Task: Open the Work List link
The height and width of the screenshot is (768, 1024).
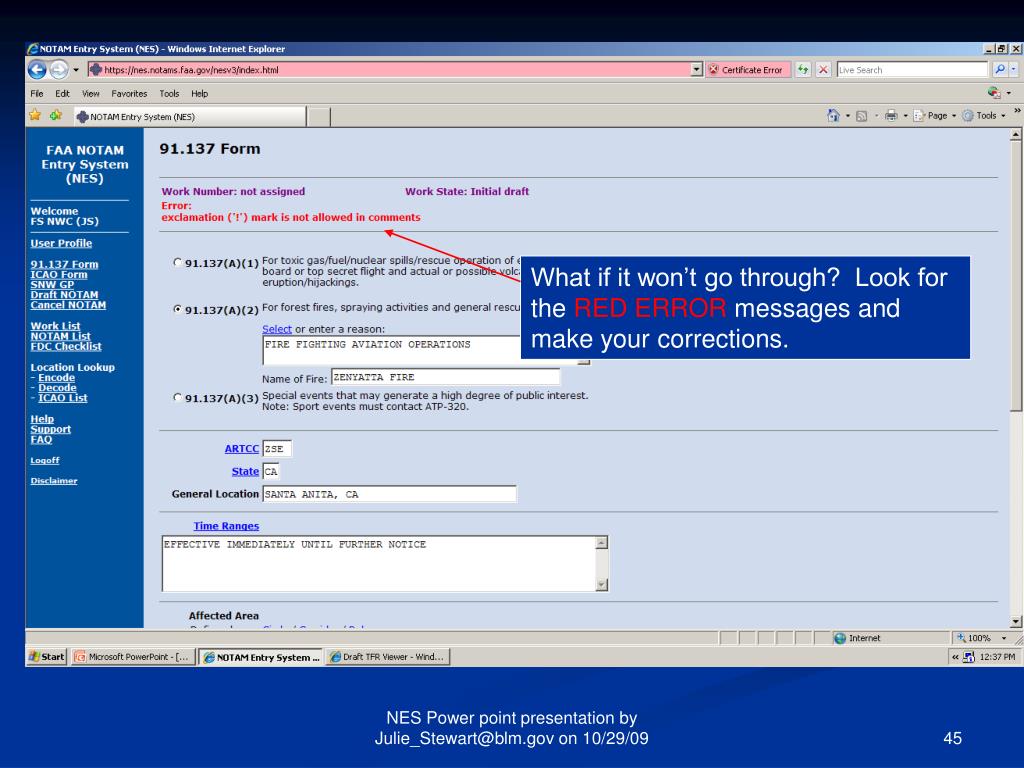Action: 55,326
